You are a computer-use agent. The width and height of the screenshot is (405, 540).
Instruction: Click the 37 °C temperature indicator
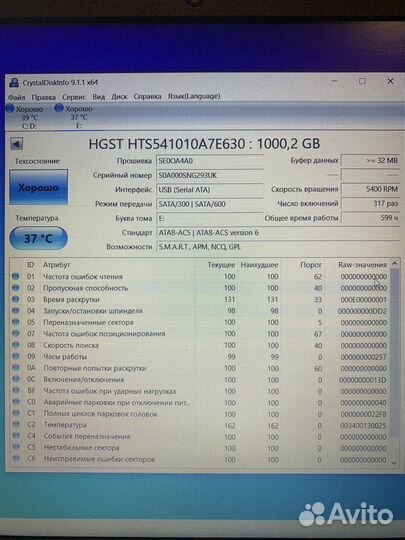(38, 238)
